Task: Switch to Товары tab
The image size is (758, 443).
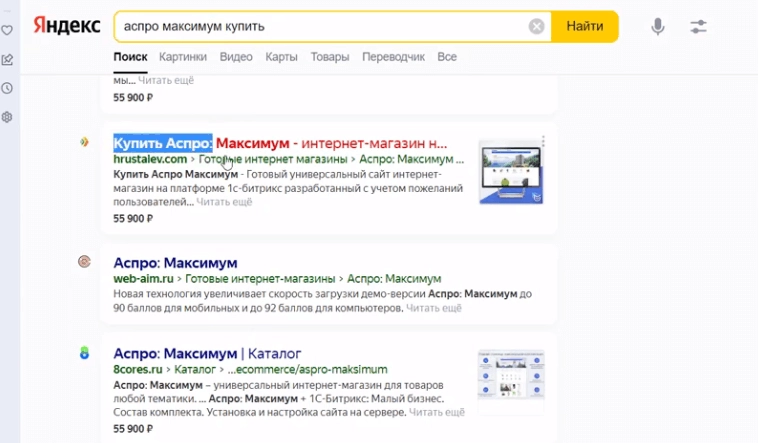Action: (330, 57)
